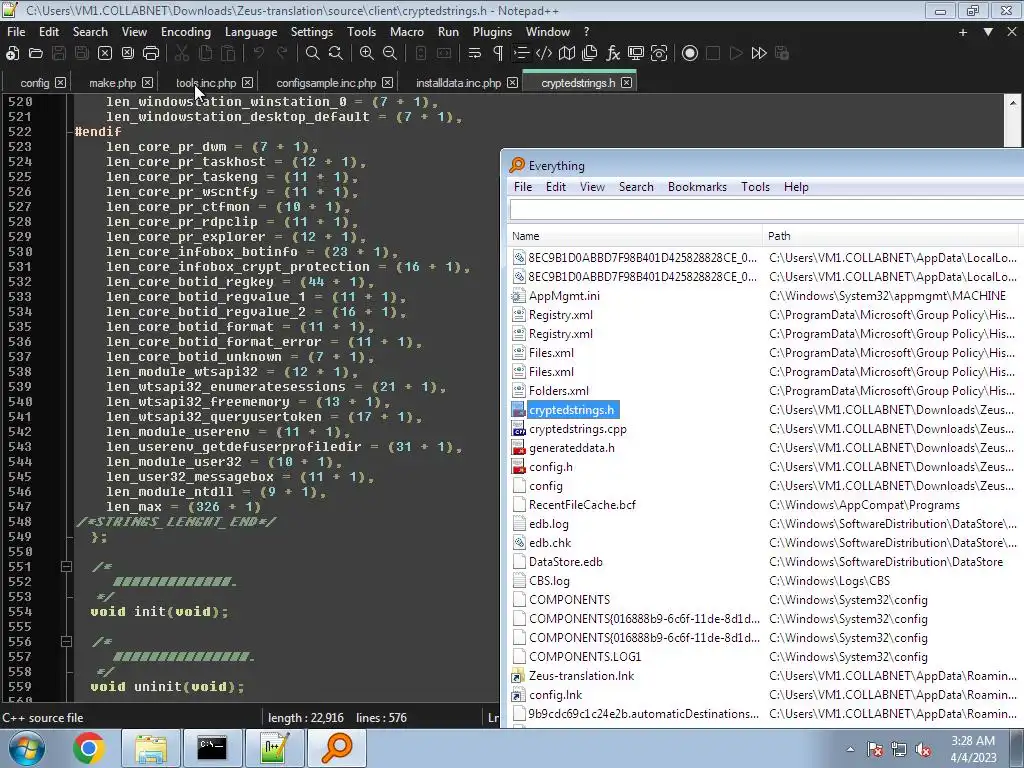This screenshot has height=768, width=1024.
Task: Close the config tab
Action: point(60,82)
